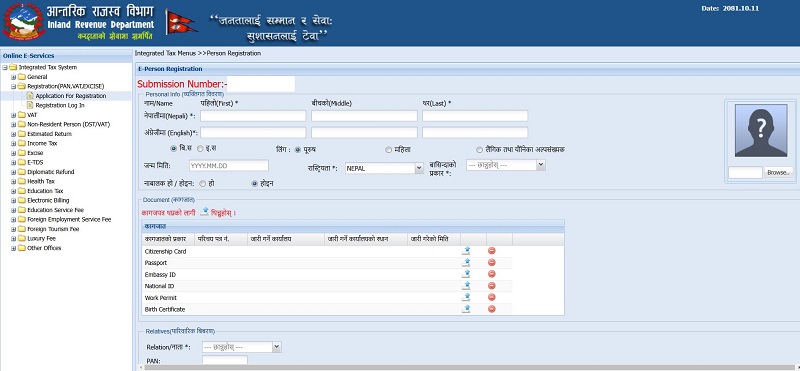Remove the Passport document entry
Image resolution: width=800 pixels, height=371 pixels.
click(x=491, y=262)
